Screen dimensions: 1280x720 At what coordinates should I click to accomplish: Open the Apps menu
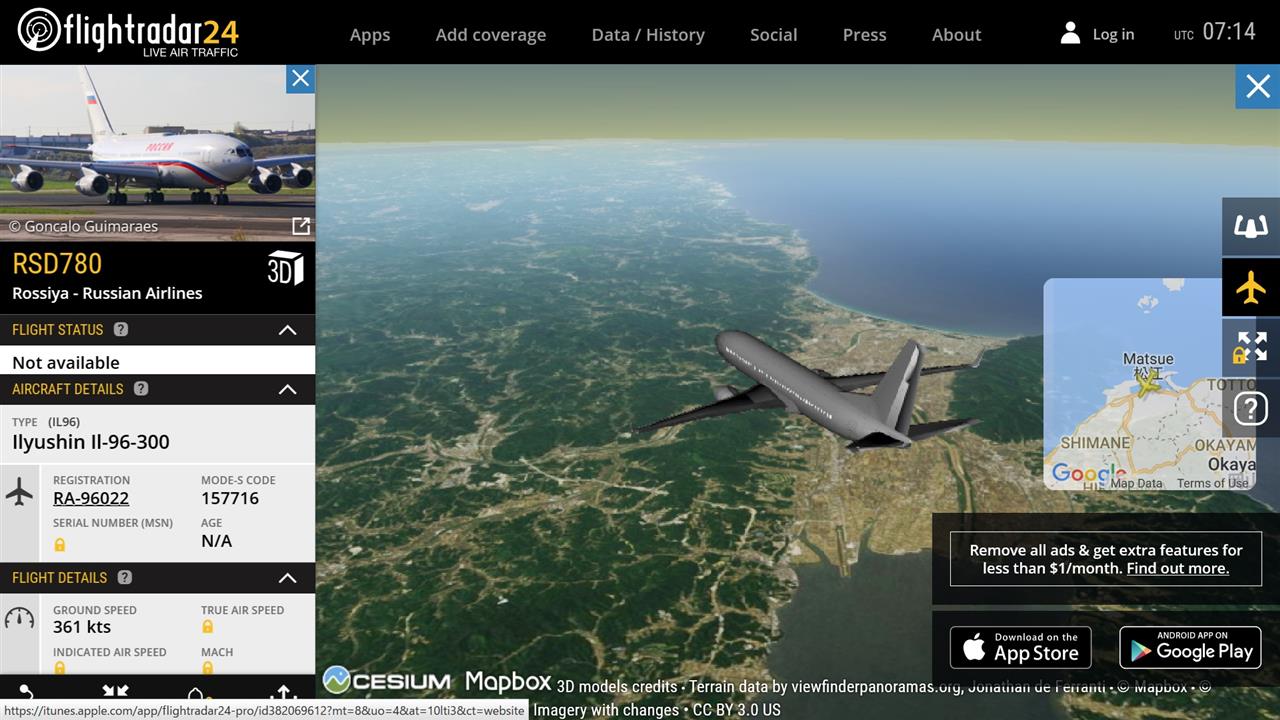point(370,34)
